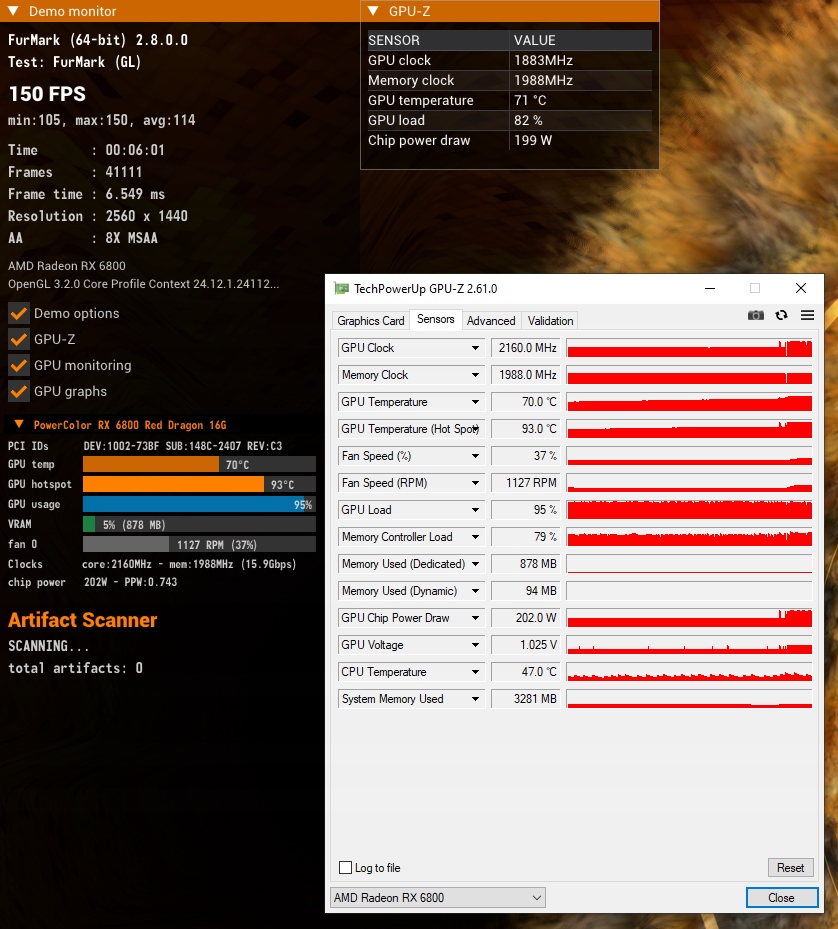Click the GPU-Z refresh icon
The height and width of the screenshot is (929, 838).
pyautogui.click(x=782, y=315)
